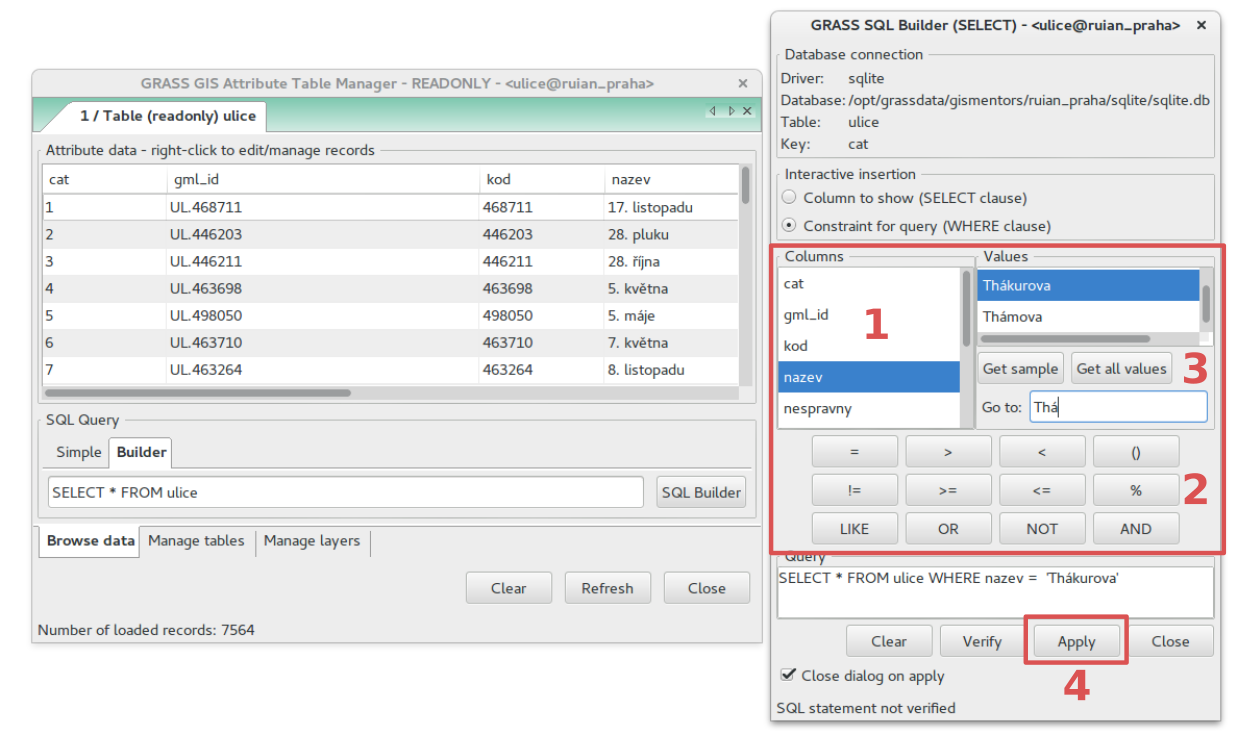Click the Values list vertical scrollbar
This screenshot has height=735, width=1238.
point(1206,303)
